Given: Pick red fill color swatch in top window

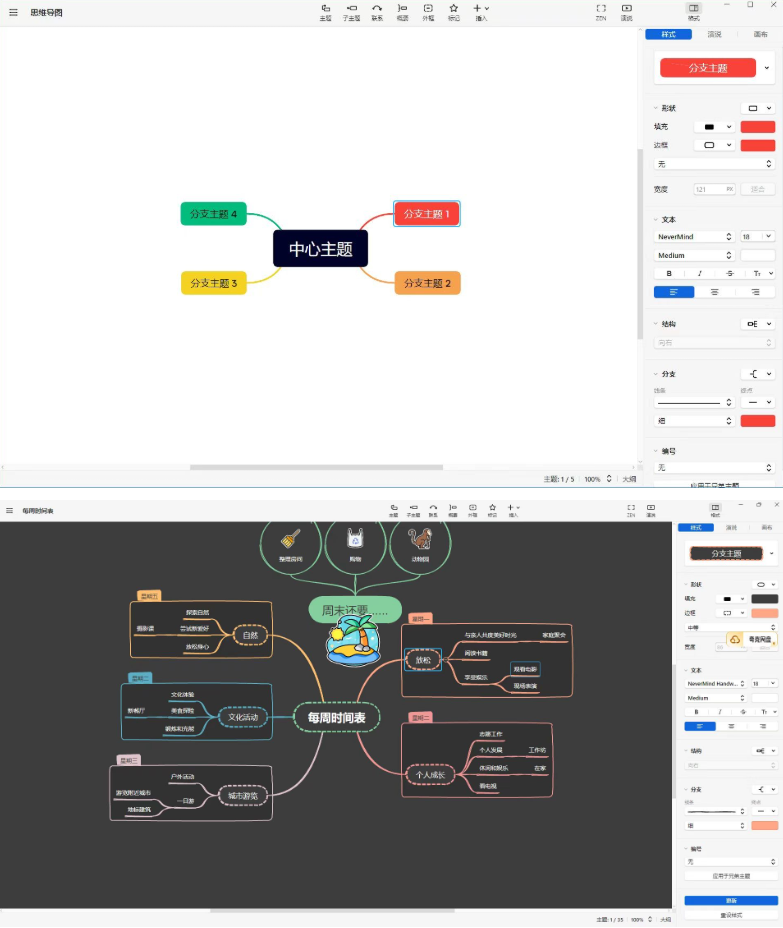Looking at the screenshot, I should pyautogui.click(x=758, y=127).
